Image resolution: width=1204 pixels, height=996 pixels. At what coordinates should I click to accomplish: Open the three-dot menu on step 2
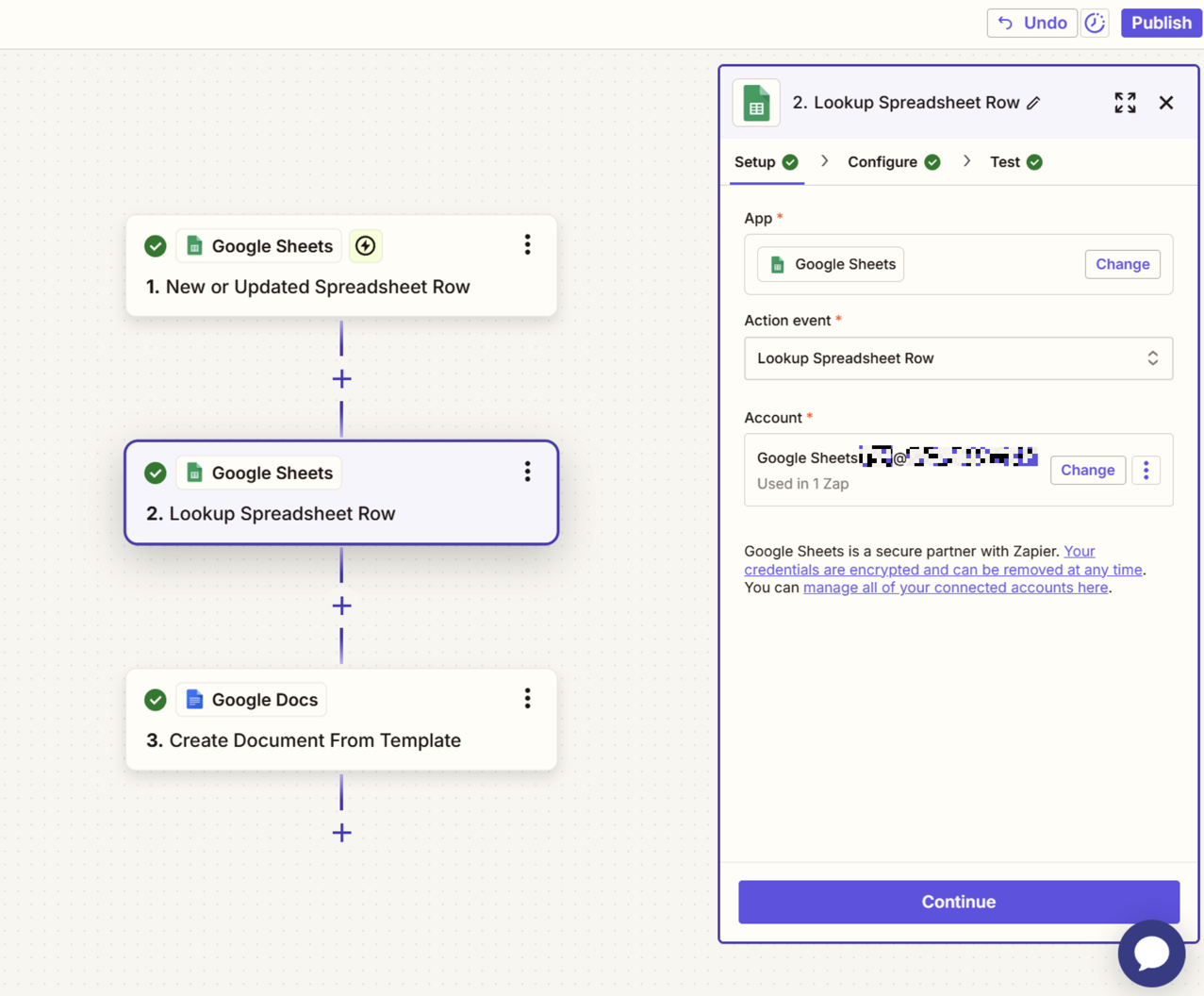point(527,472)
